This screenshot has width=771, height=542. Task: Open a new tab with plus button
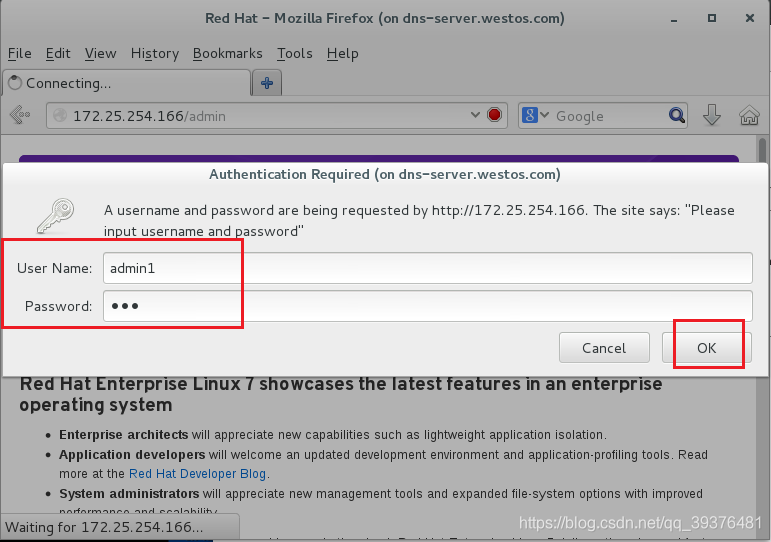(x=267, y=83)
